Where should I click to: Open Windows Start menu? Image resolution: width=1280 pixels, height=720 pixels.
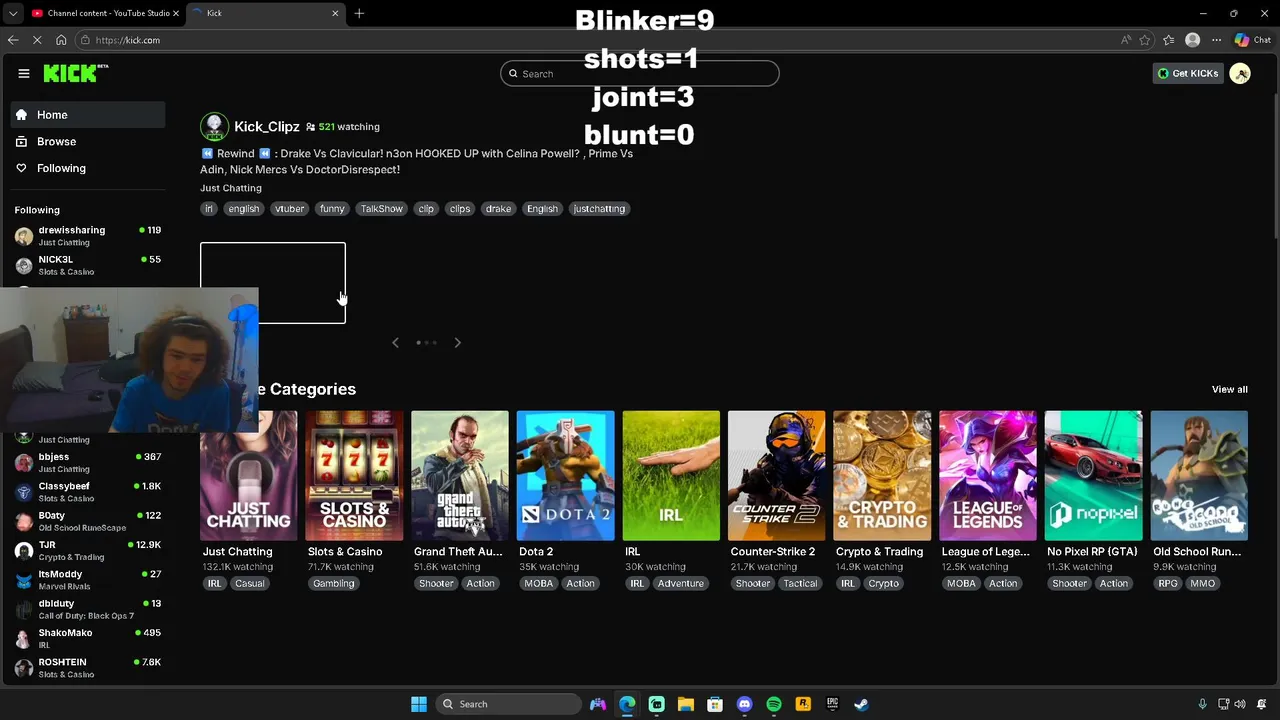[419, 704]
